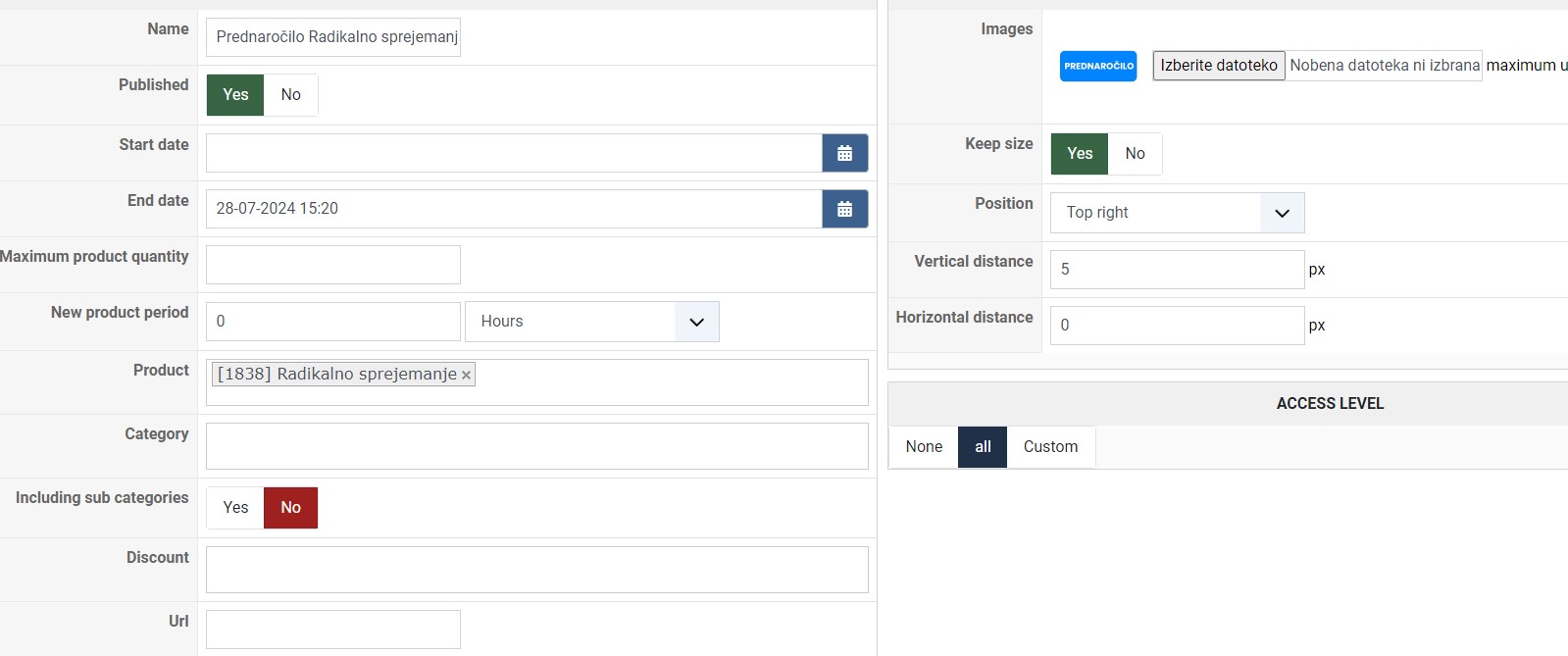Open the Start date calendar picker
The height and width of the screenshot is (656, 1568).
(x=844, y=153)
